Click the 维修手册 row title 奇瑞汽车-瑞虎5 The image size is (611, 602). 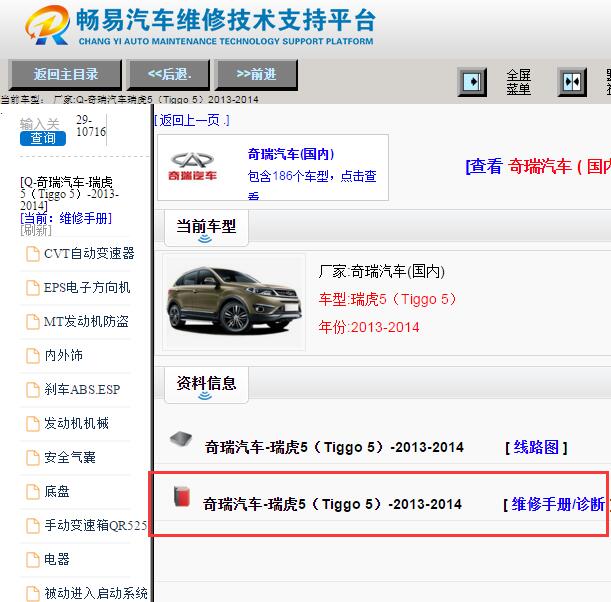click(x=332, y=504)
